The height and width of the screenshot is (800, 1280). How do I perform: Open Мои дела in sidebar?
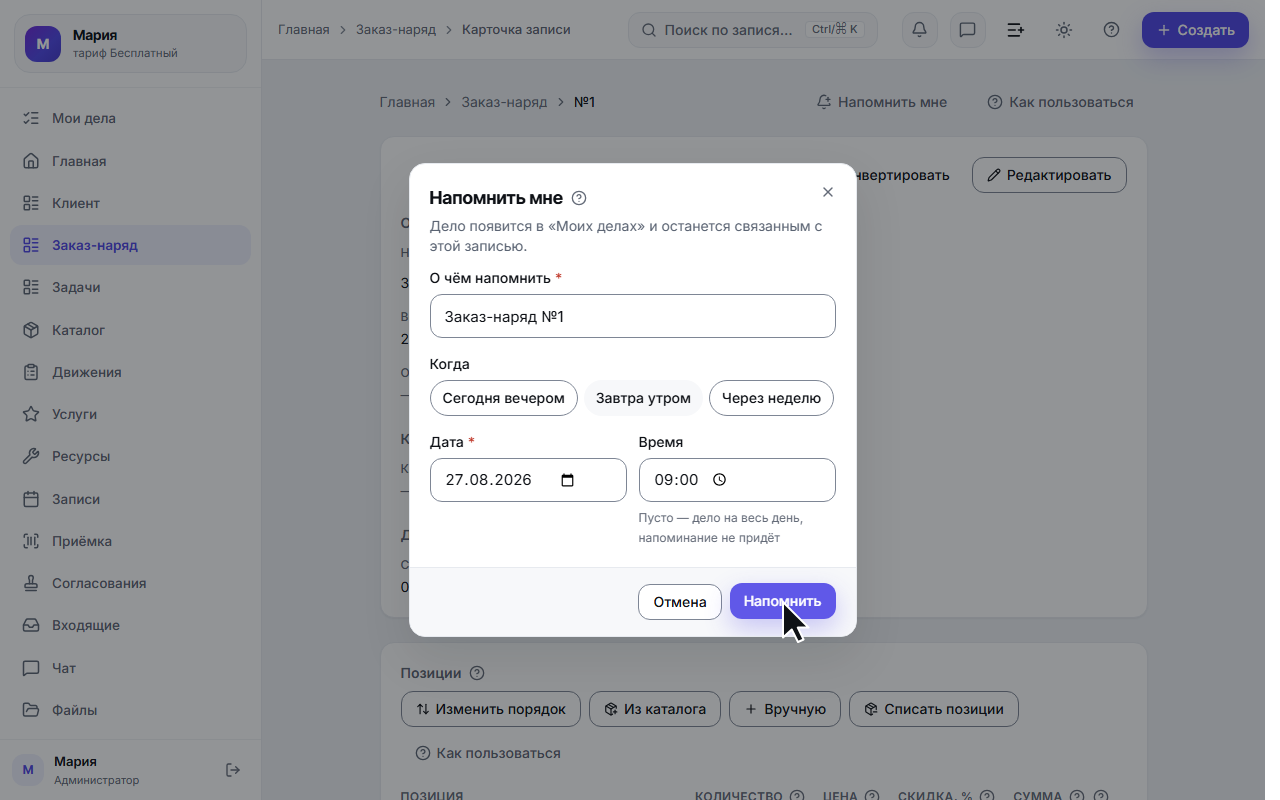click(130, 118)
